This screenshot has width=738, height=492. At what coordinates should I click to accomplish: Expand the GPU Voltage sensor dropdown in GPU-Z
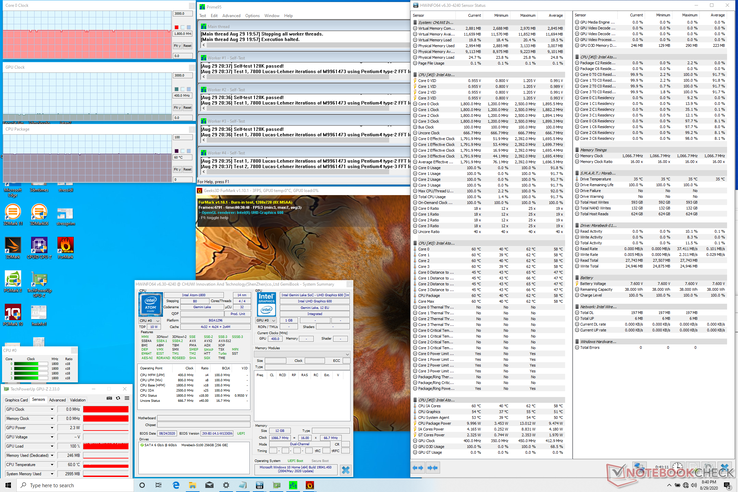pos(52,437)
